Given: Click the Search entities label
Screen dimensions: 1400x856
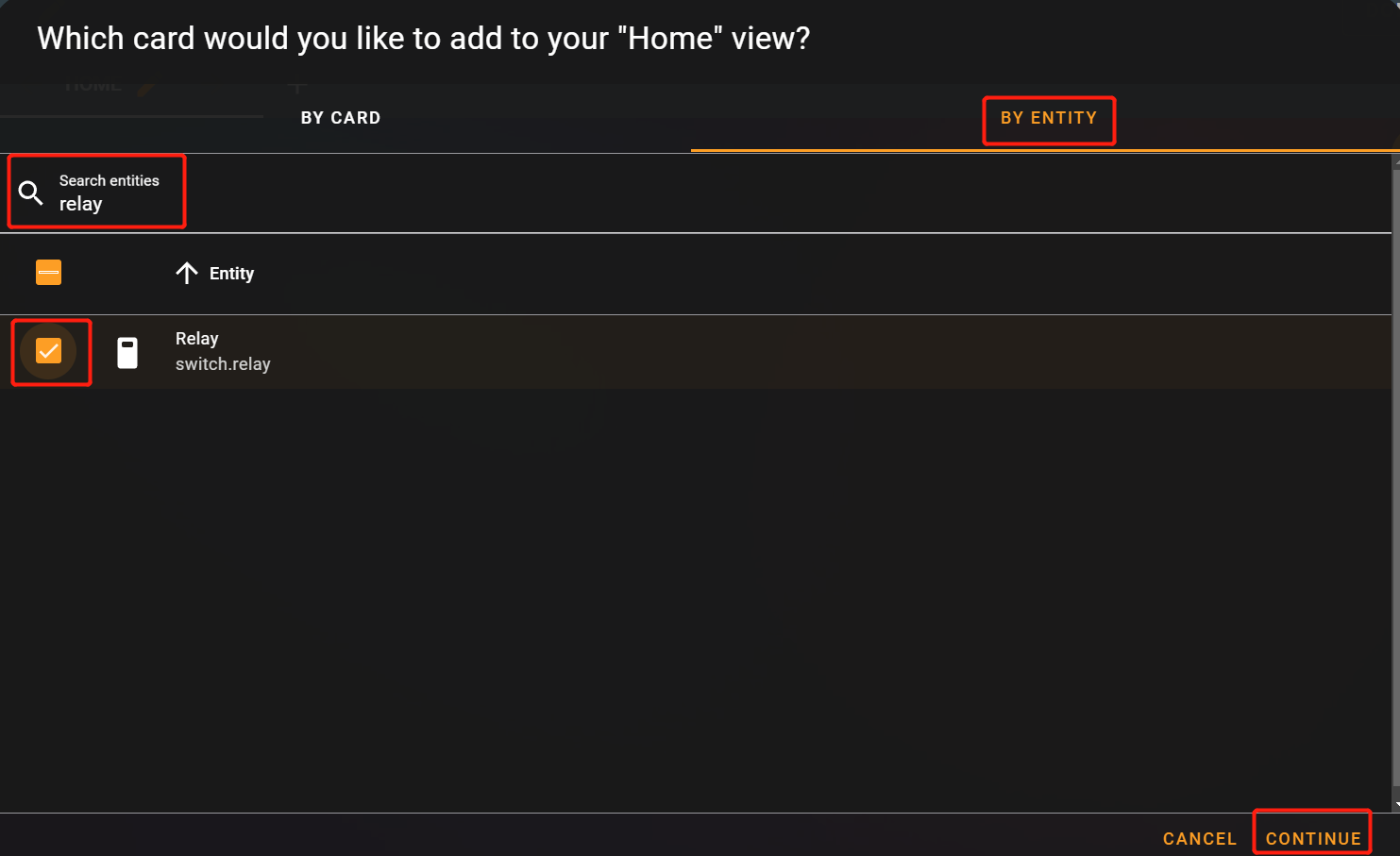Looking at the screenshot, I should click(x=110, y=180).
